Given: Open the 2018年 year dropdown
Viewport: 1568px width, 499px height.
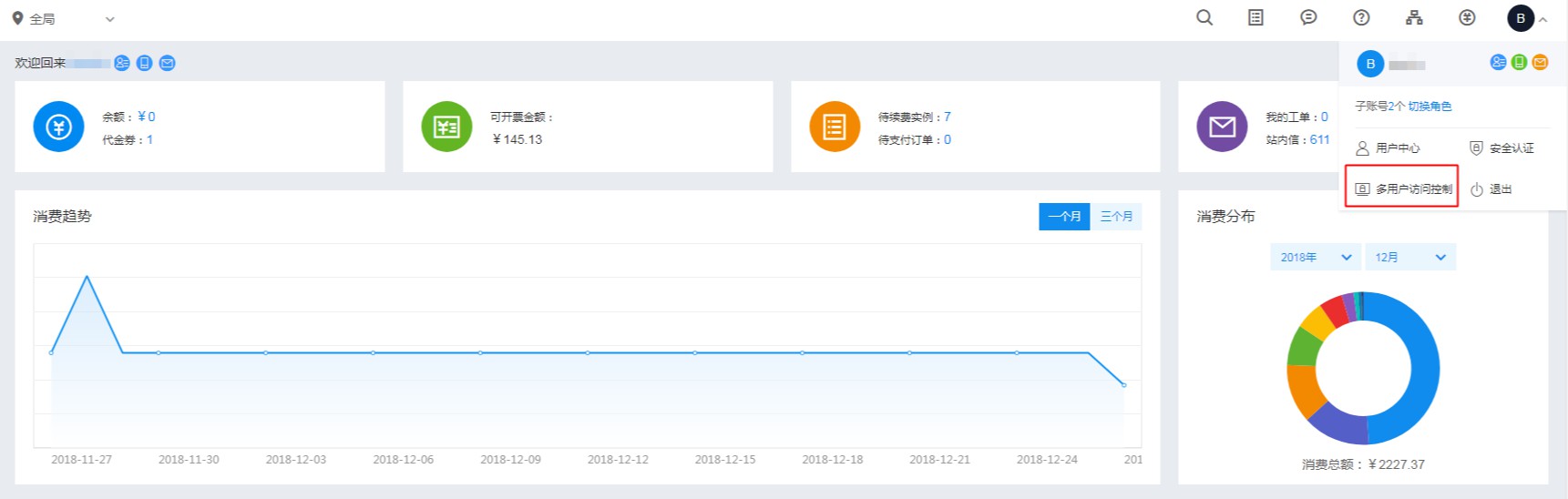Looking at the screenshot, I should coord(1315,258).
